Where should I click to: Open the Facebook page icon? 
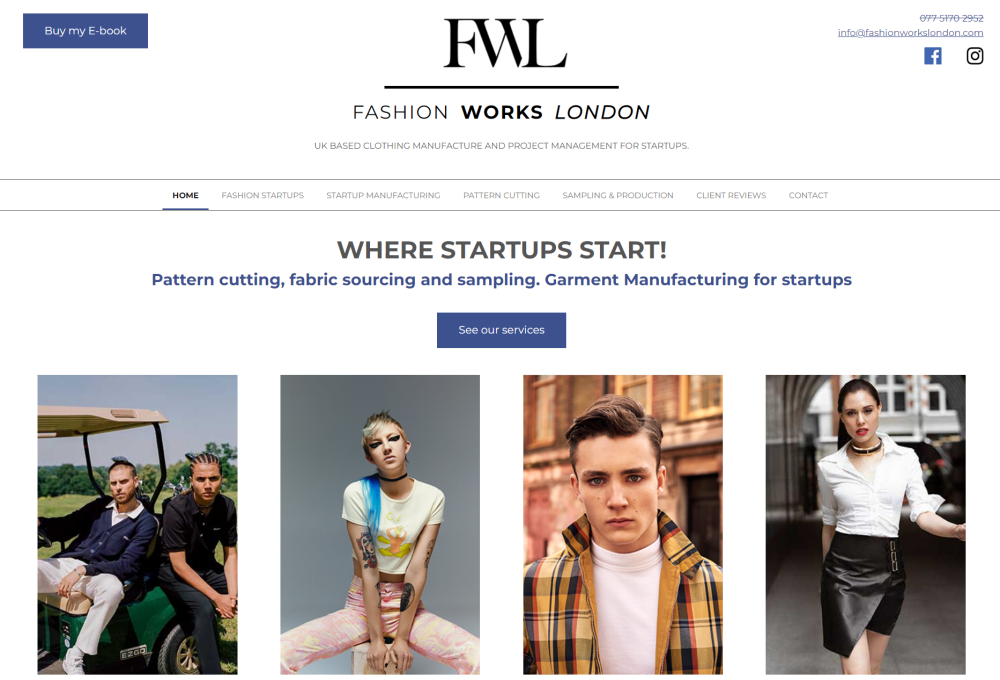tap(932, 56)
